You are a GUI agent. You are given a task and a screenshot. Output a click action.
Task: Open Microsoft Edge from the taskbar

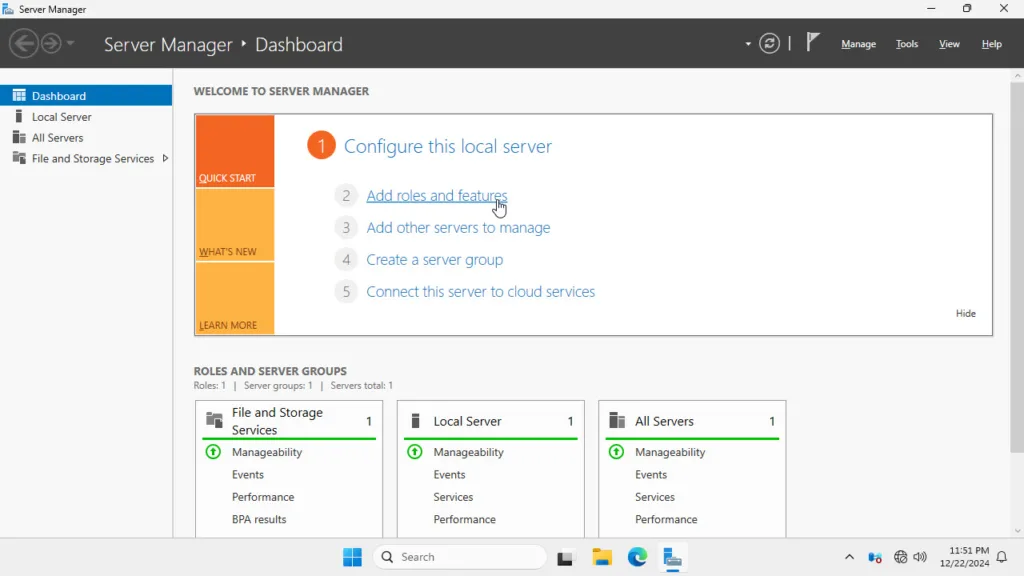637,557
